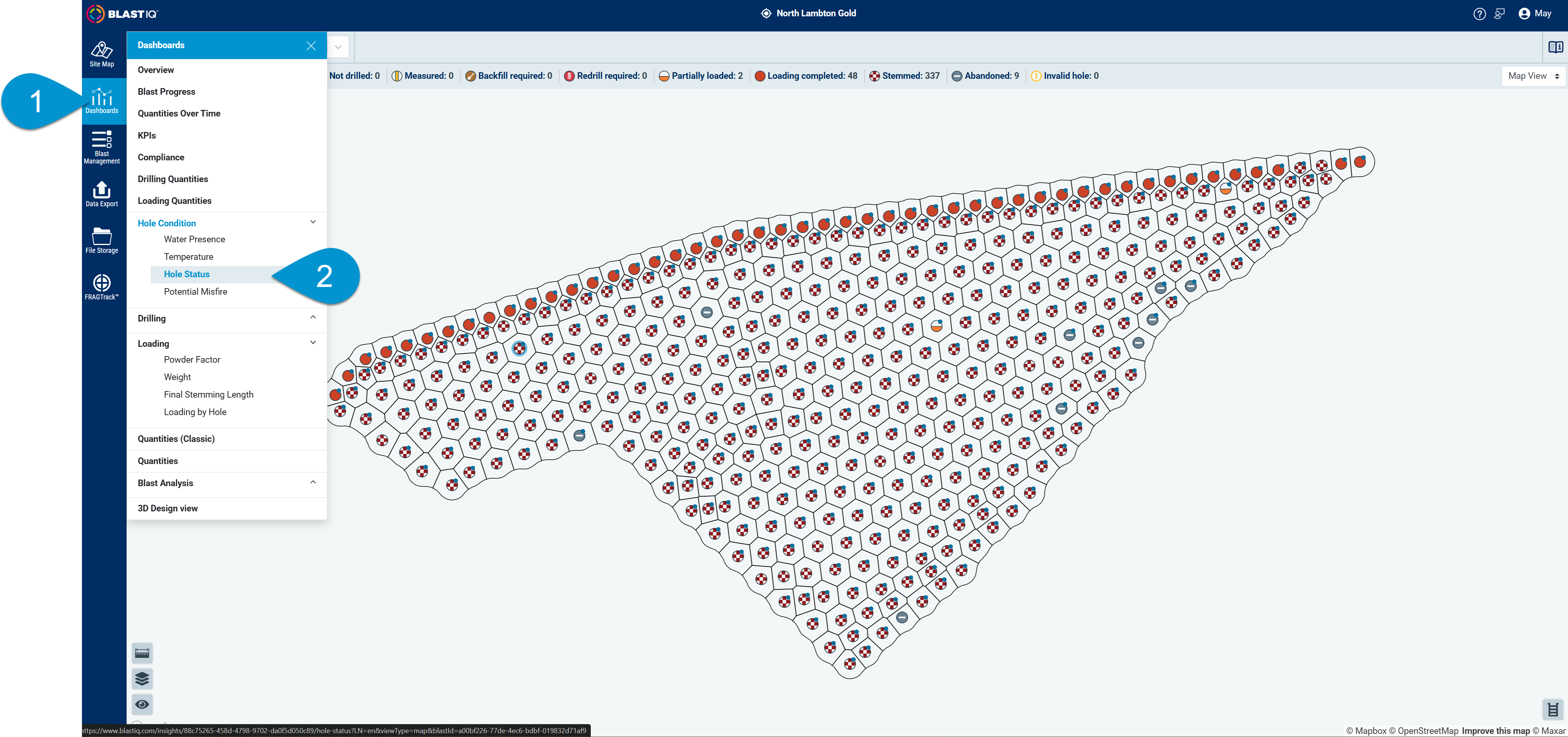Image resolution: width=1568 pixels, height=737 pixels.
Task: Click the Hole Condition heading
Action: pyautogui.click(x=167, y=223)
